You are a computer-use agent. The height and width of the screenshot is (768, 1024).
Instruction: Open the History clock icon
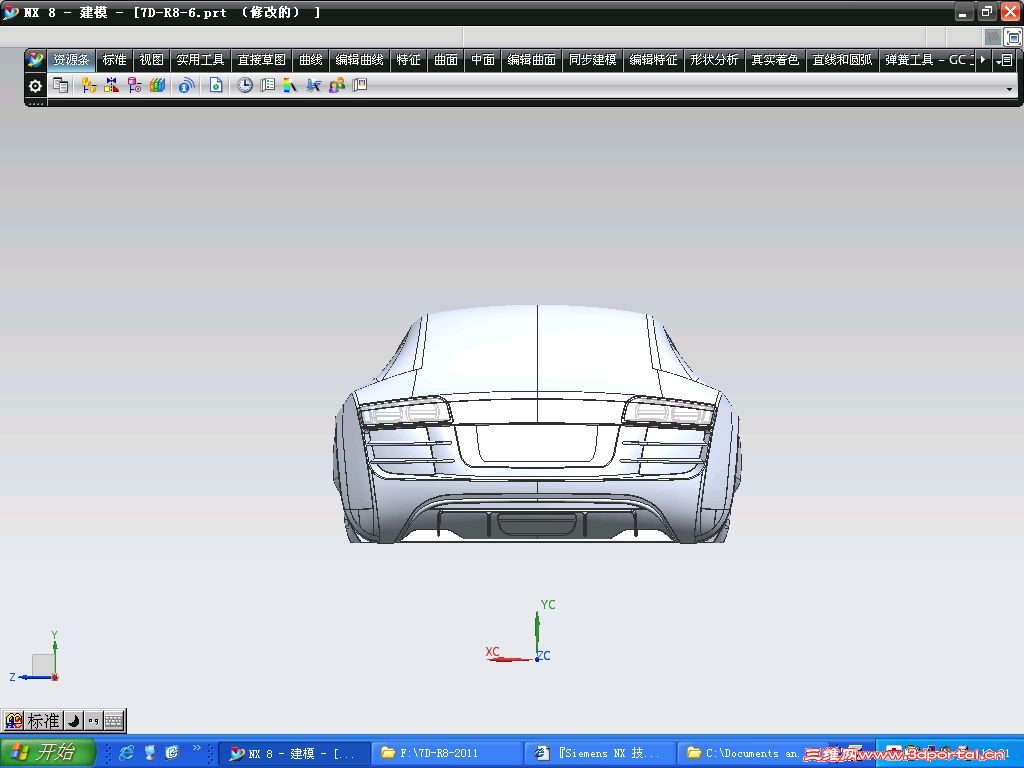[244, 85]
